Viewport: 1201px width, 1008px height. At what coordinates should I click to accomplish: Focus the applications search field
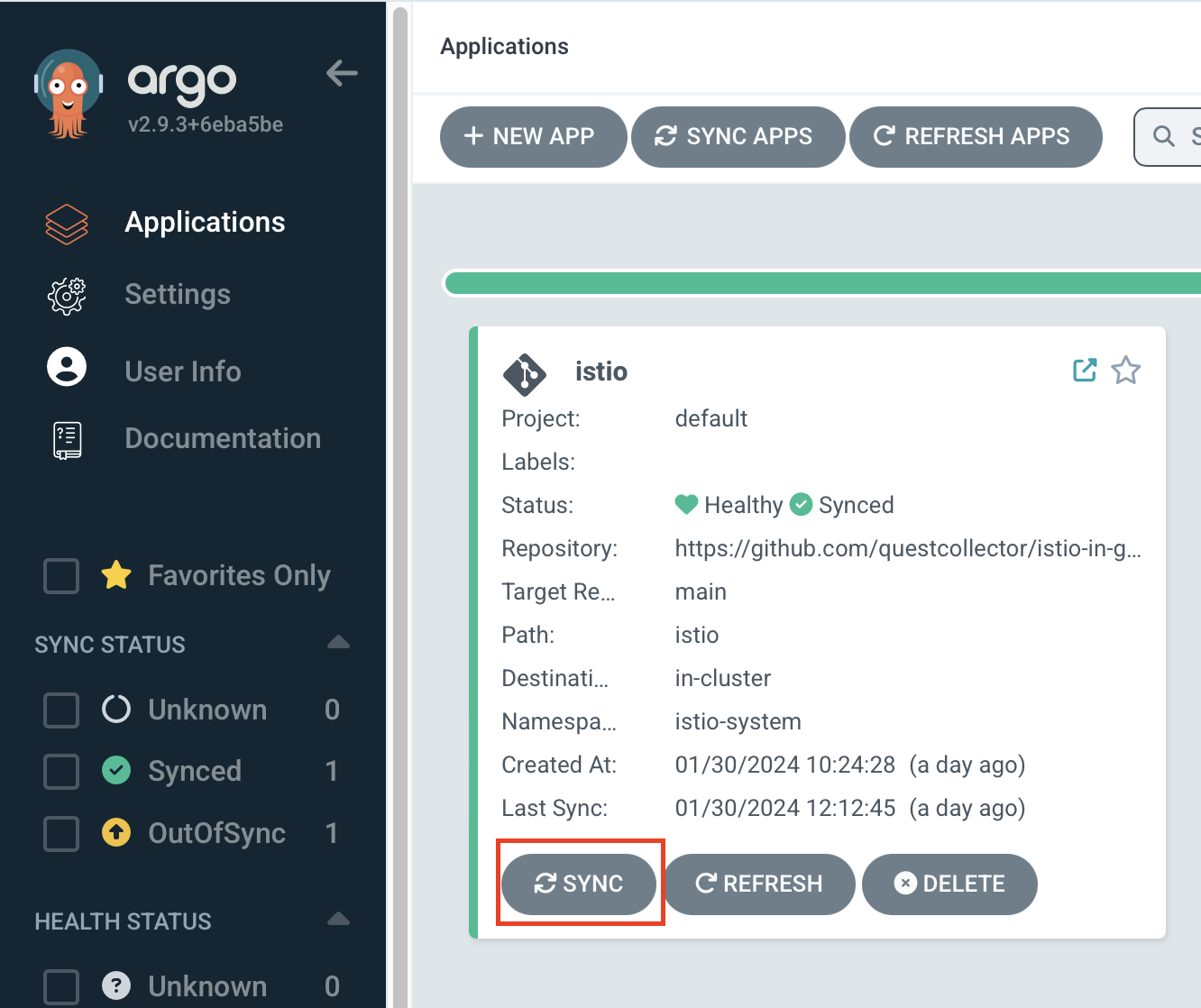1169,137
